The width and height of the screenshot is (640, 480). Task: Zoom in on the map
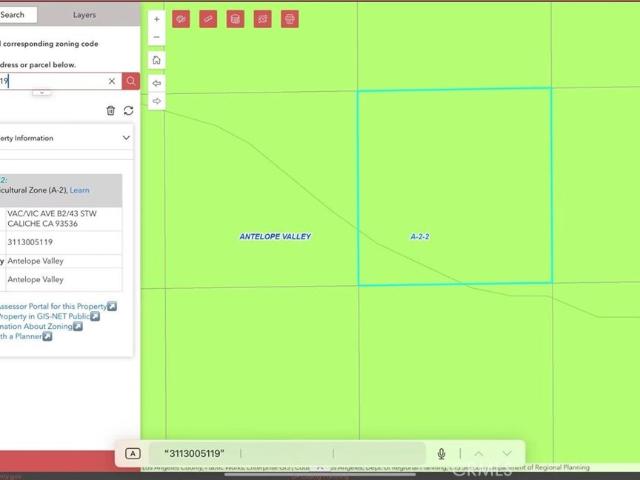coord(157,19)
